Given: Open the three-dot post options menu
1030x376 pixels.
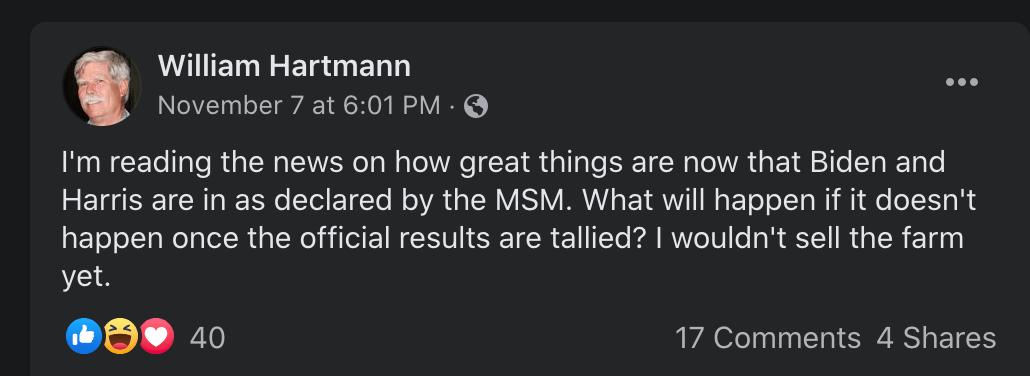Looking at the screenshot, I should 962,82.
